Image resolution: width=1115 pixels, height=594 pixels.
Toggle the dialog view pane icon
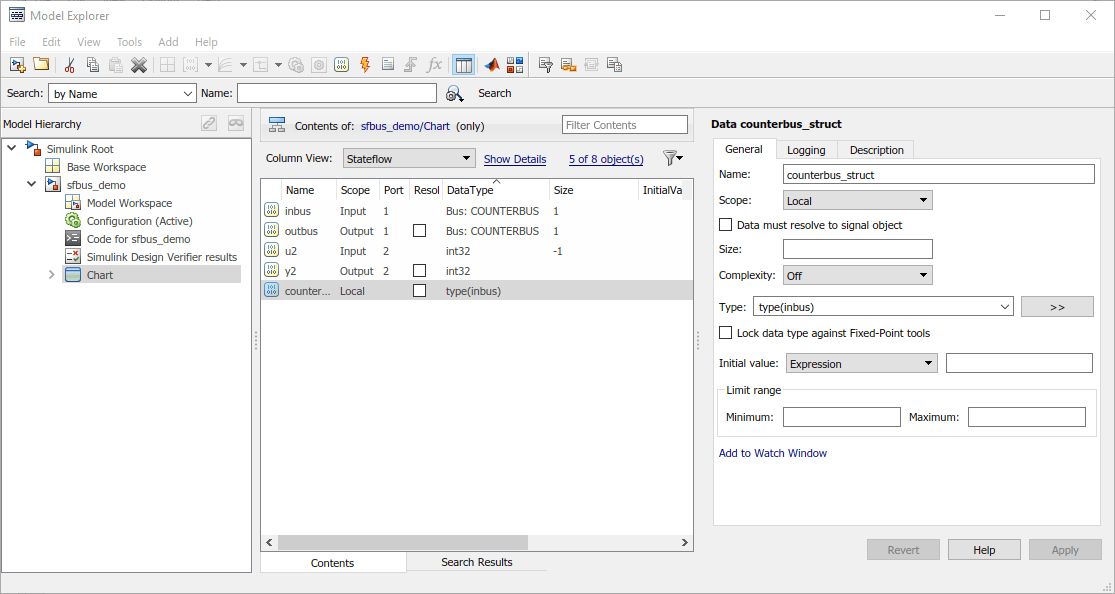(463, 65)
